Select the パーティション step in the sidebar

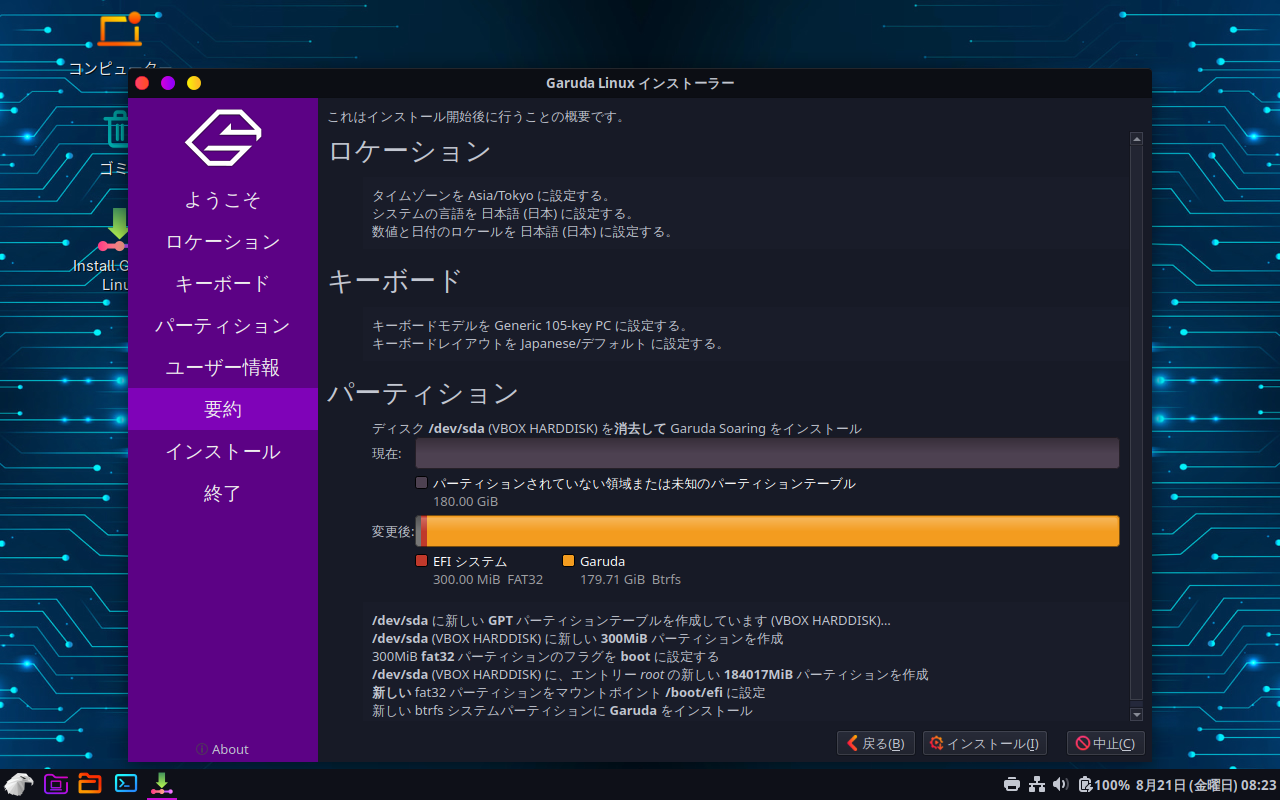coord(223,326)
